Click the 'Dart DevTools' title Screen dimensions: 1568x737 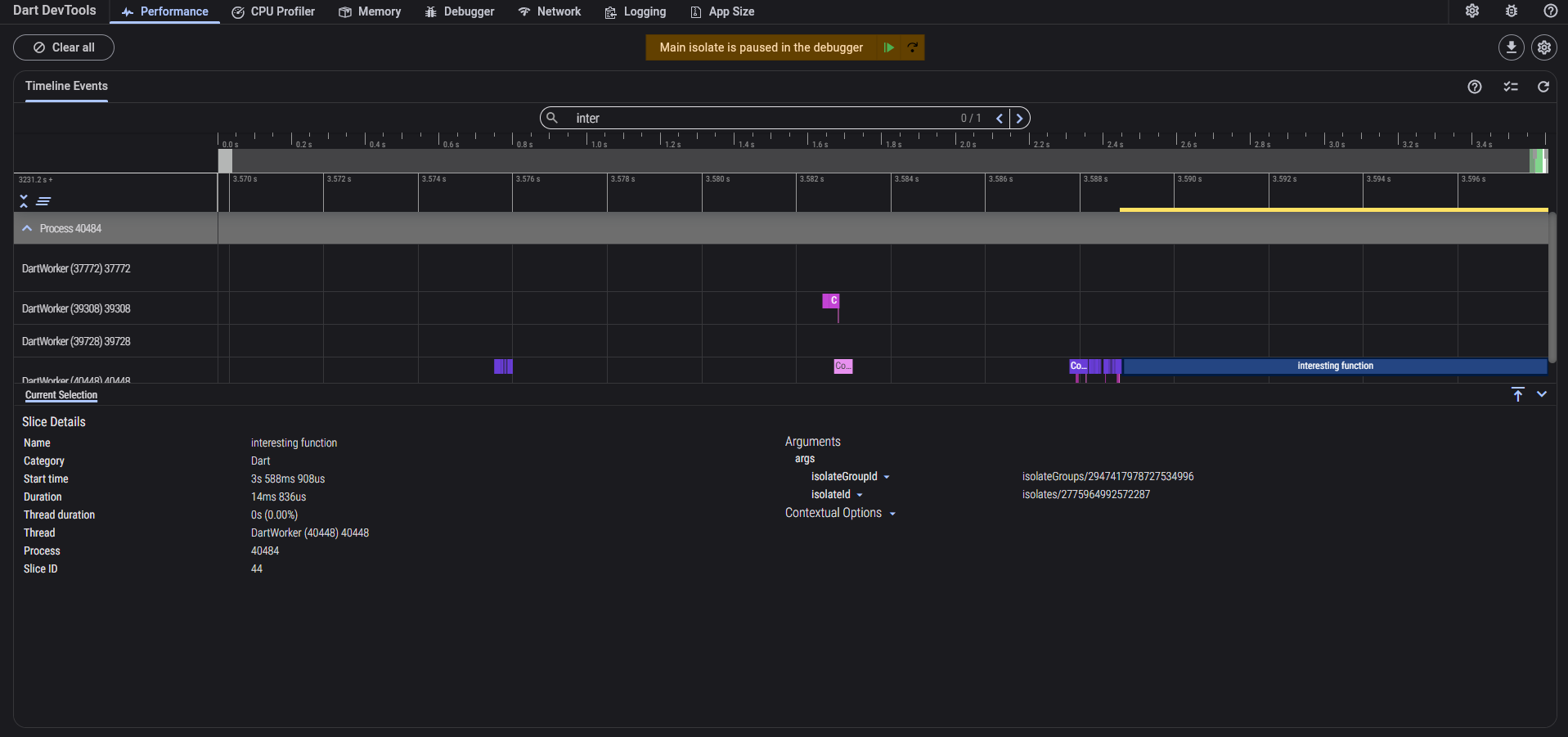point(54,11)
